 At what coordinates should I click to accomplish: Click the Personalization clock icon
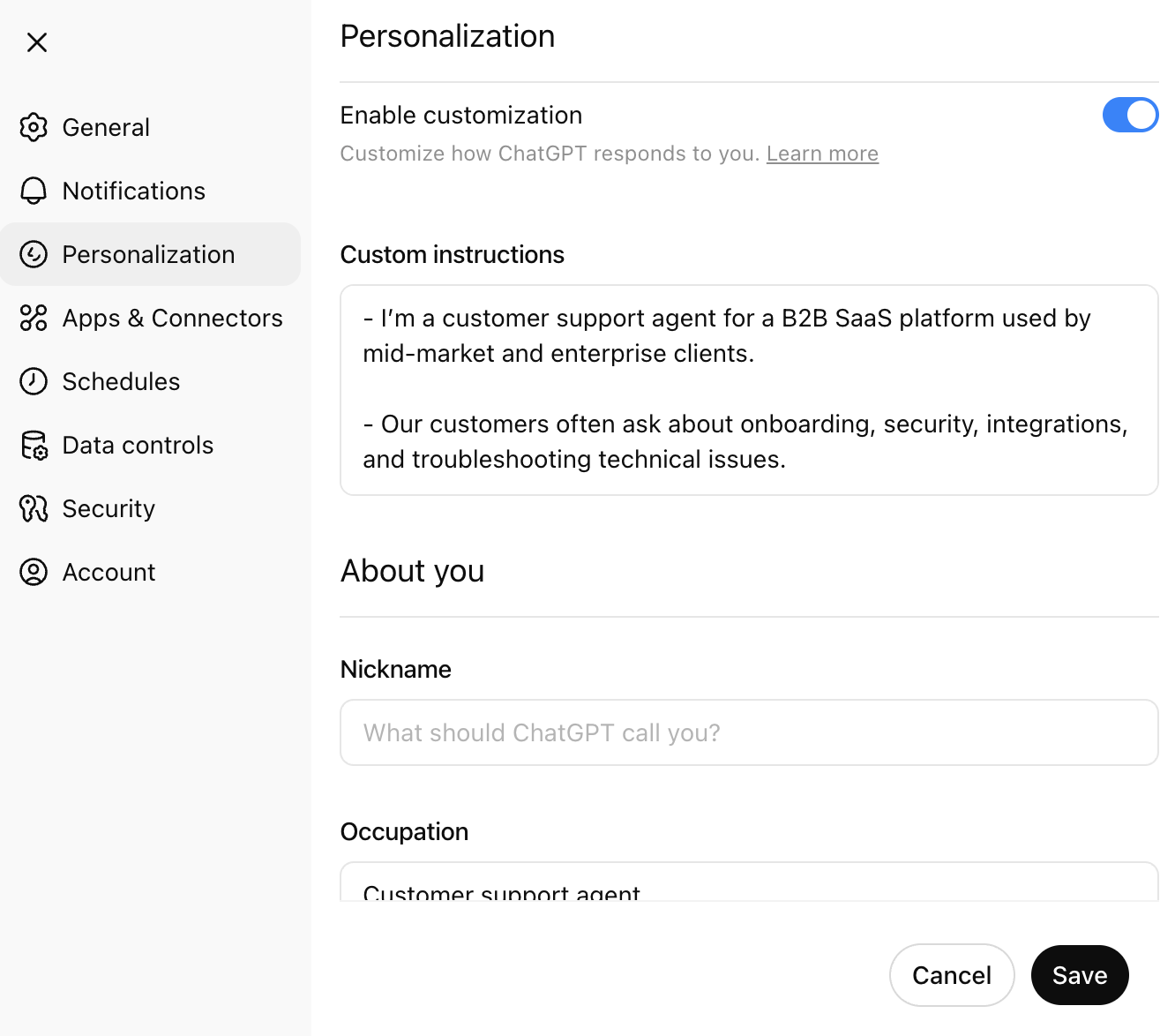[x=34, y=254]
